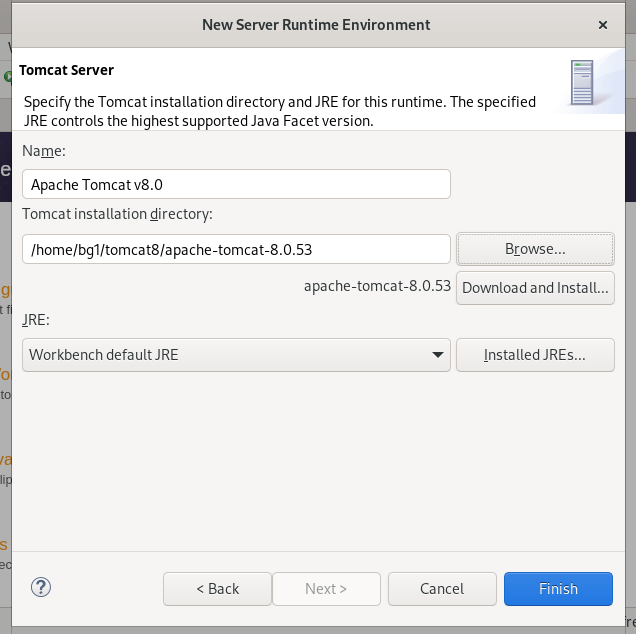Cancel the server runtime wizard
636x634 pixels.
tap(442, 589)
